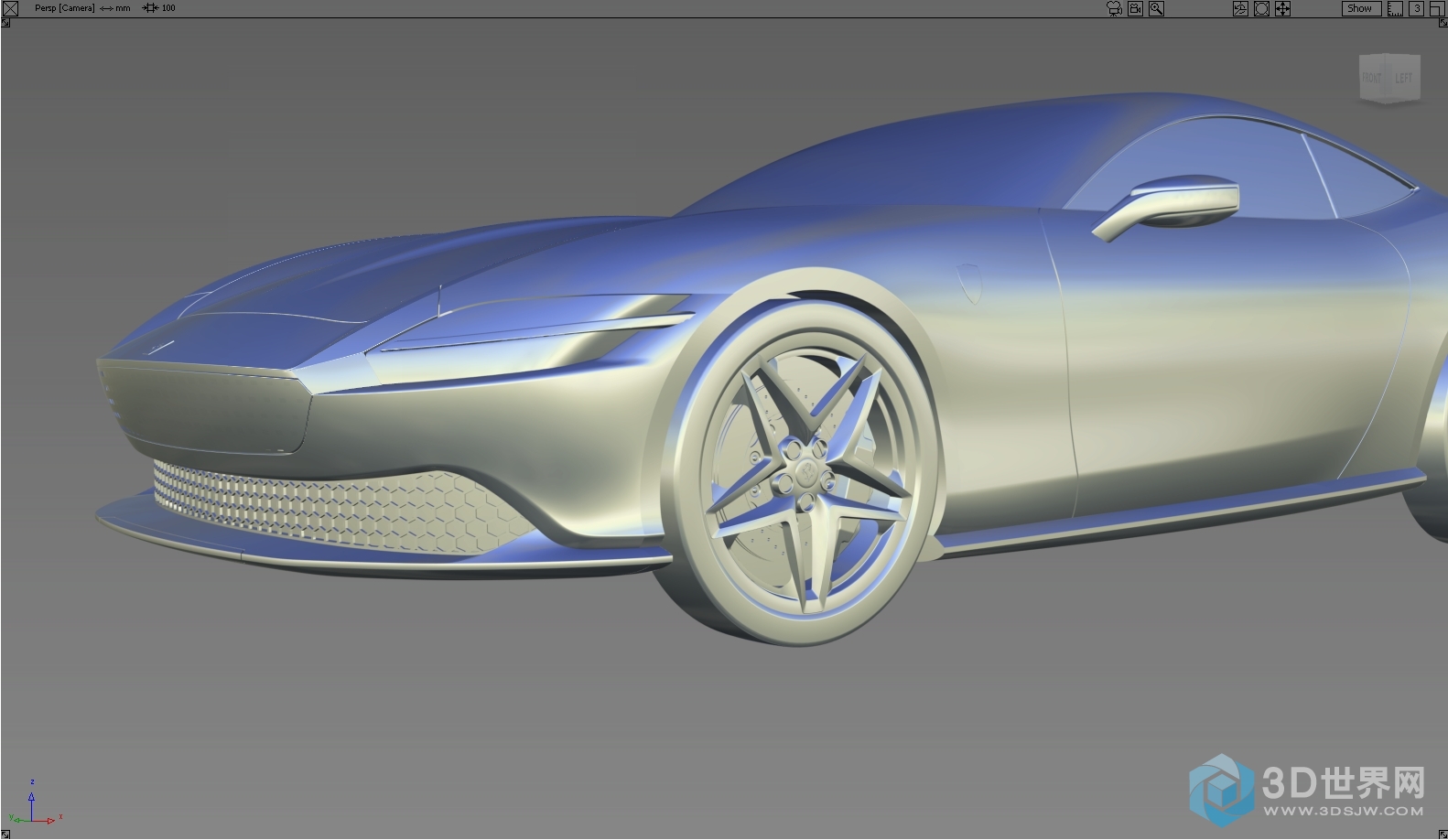Click the previous view undo icon
Screen dimensions: 1448x840
(x=1240, y=8)
